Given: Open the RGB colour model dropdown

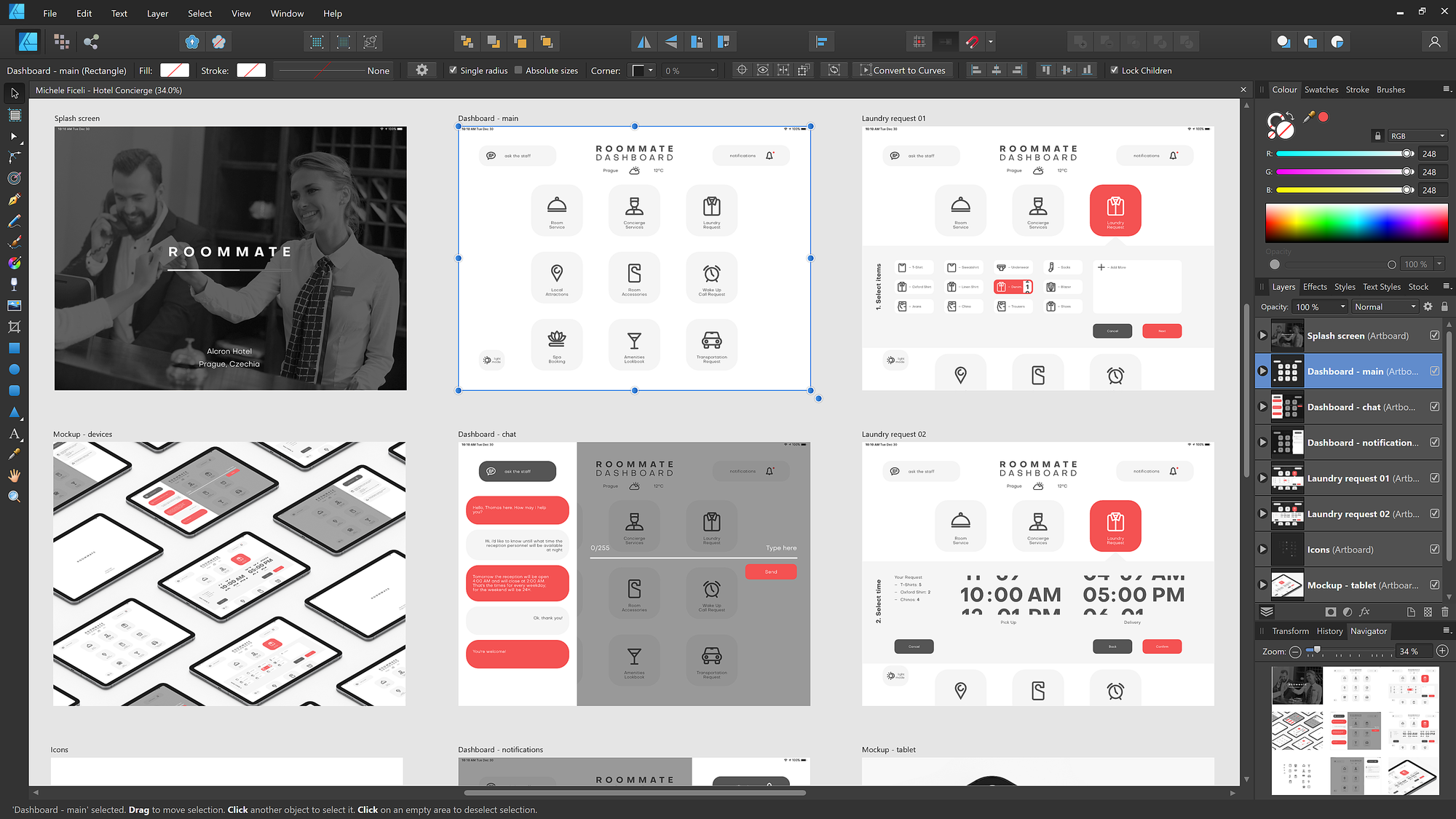Looking at the screenshot, I should tap(1417, 136).
